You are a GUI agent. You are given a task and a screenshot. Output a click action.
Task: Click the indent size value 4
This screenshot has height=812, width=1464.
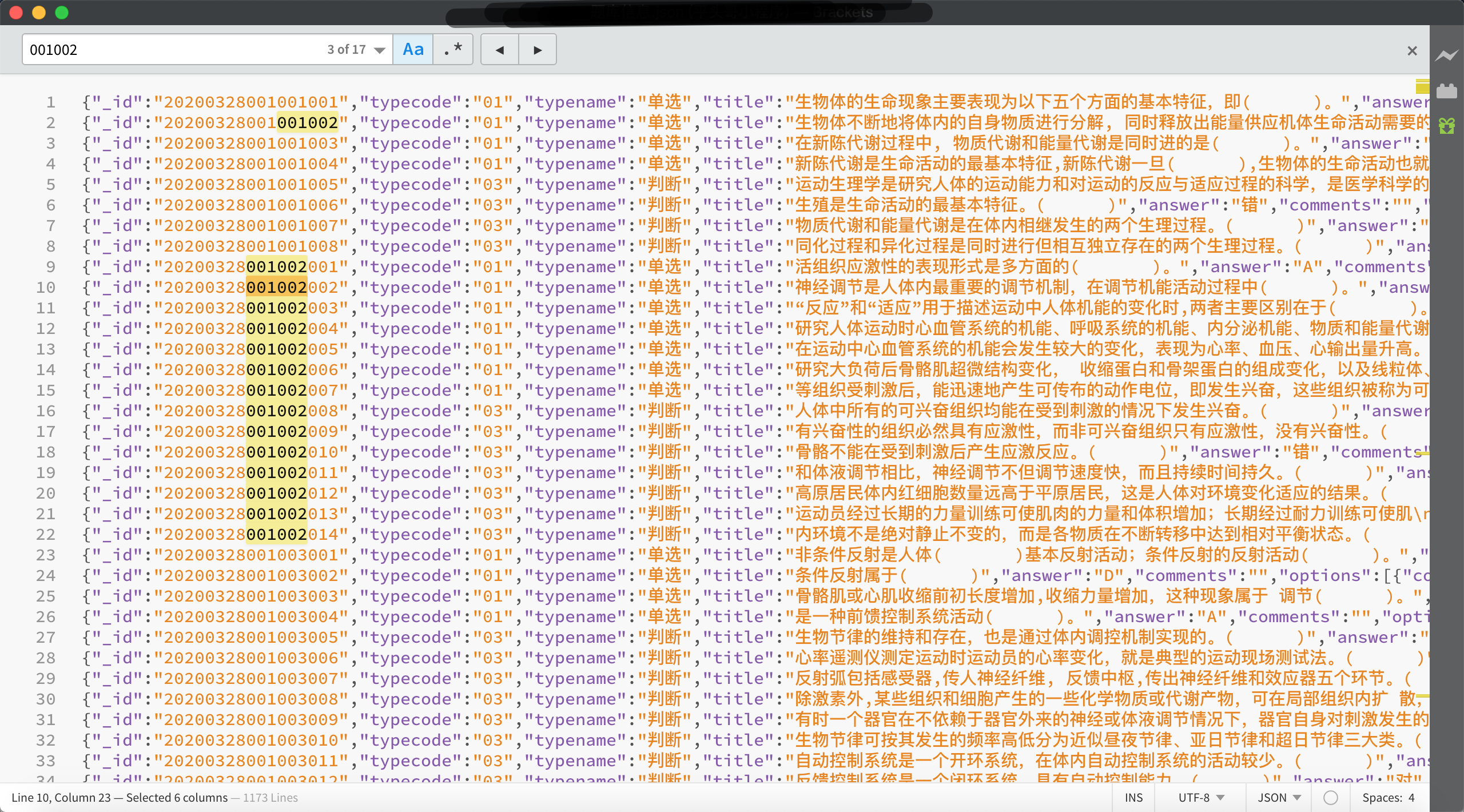click(x=1411, y=798)
